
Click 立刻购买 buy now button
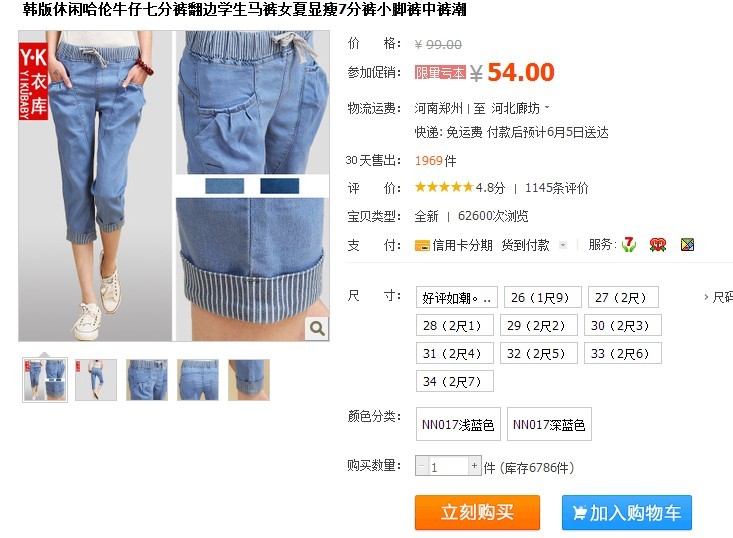coord(477,513)
